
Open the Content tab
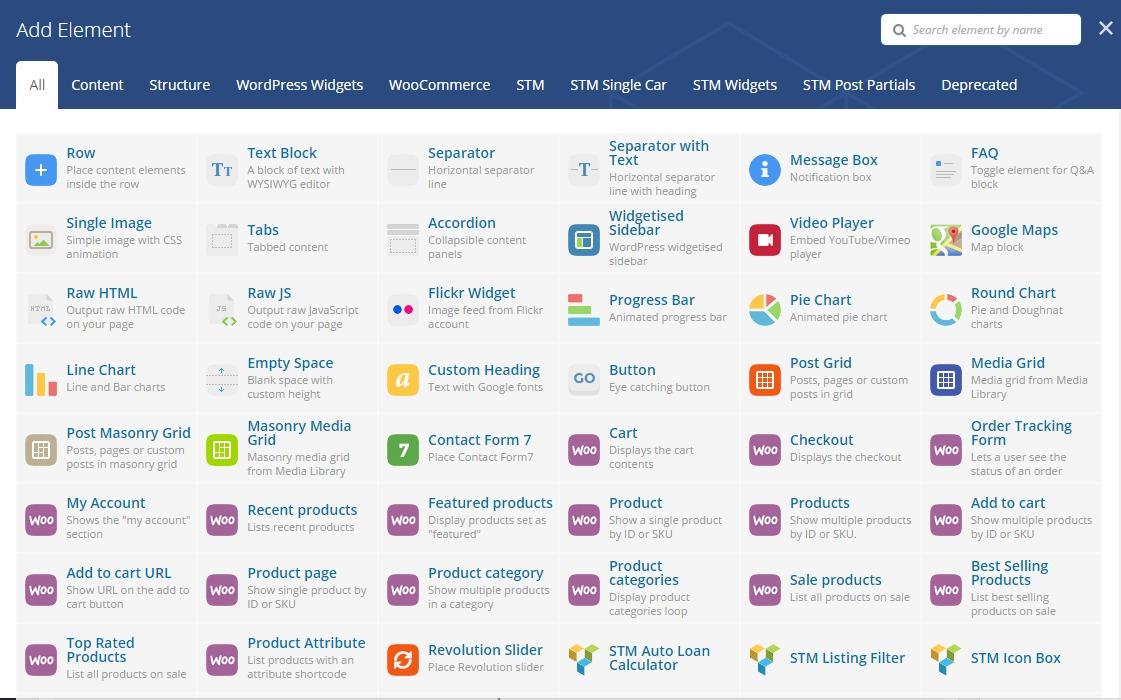97,85
